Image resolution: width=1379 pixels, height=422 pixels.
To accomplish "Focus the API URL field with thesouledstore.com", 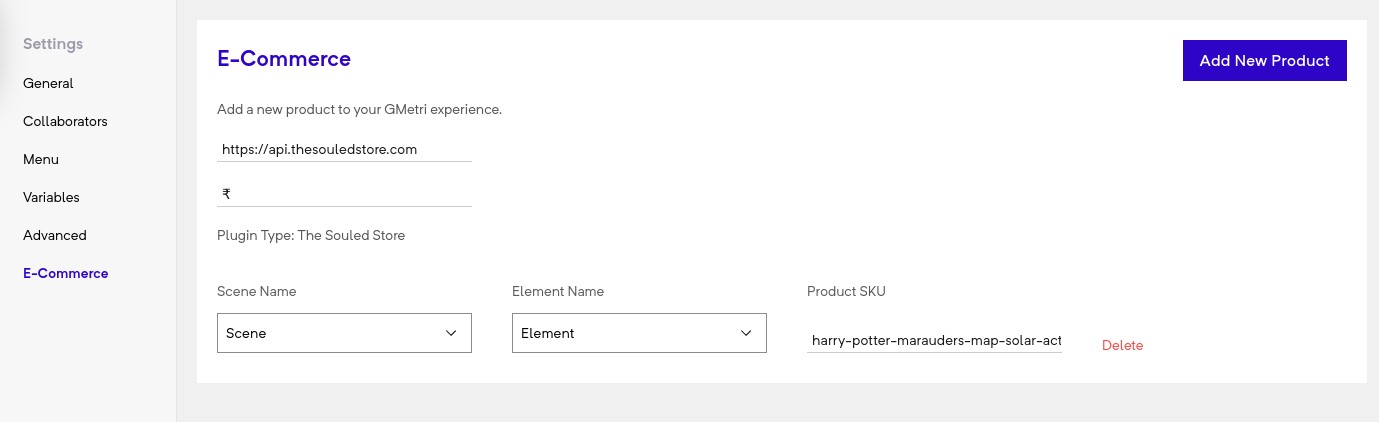I will pos(344,149).
